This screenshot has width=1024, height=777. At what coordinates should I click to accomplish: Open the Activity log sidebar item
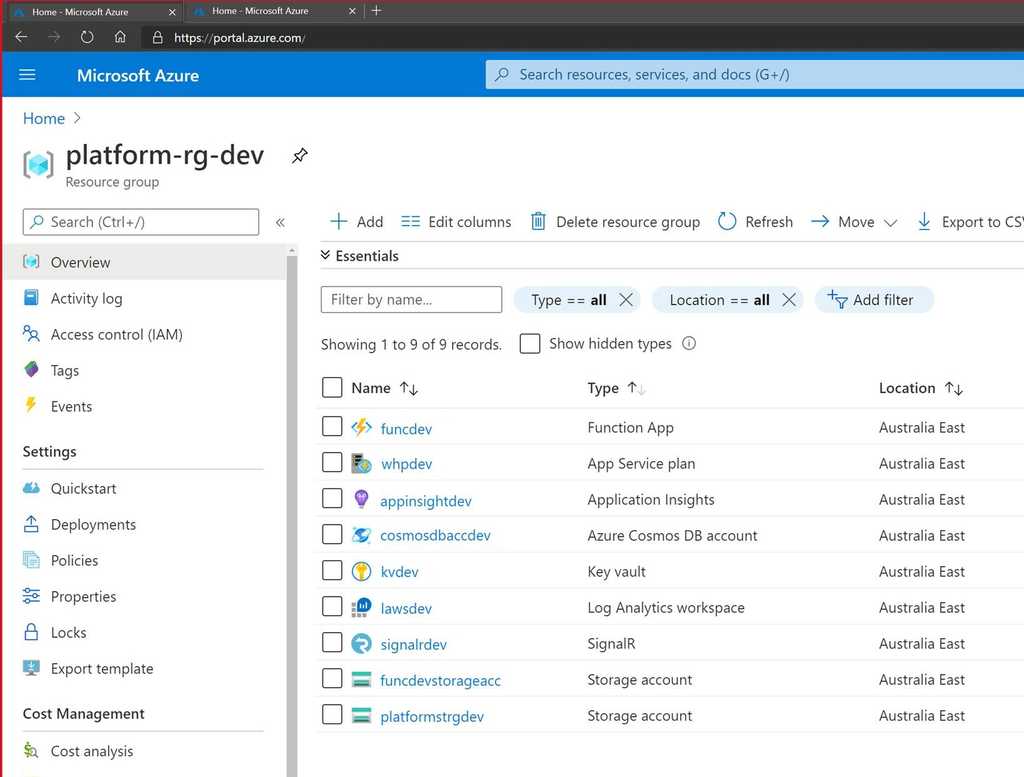coord(84,298)
